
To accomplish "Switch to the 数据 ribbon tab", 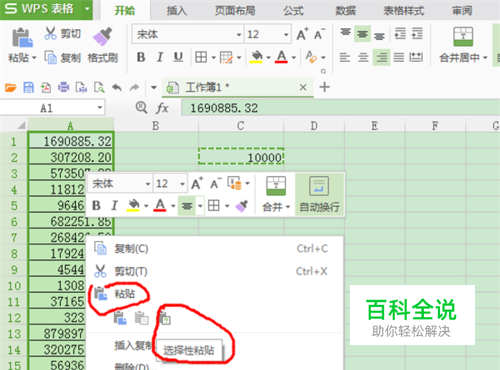I will coord(345,11).
